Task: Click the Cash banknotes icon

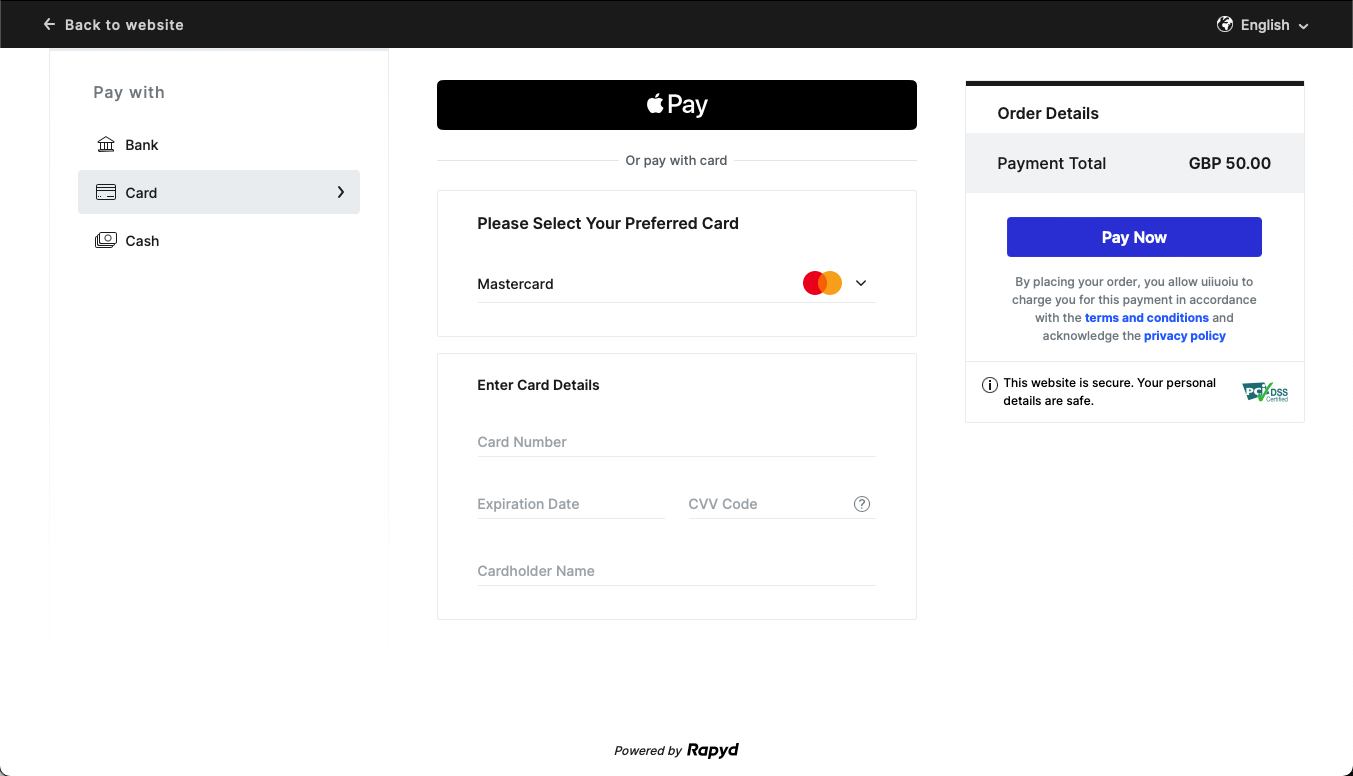Action: 106,241
